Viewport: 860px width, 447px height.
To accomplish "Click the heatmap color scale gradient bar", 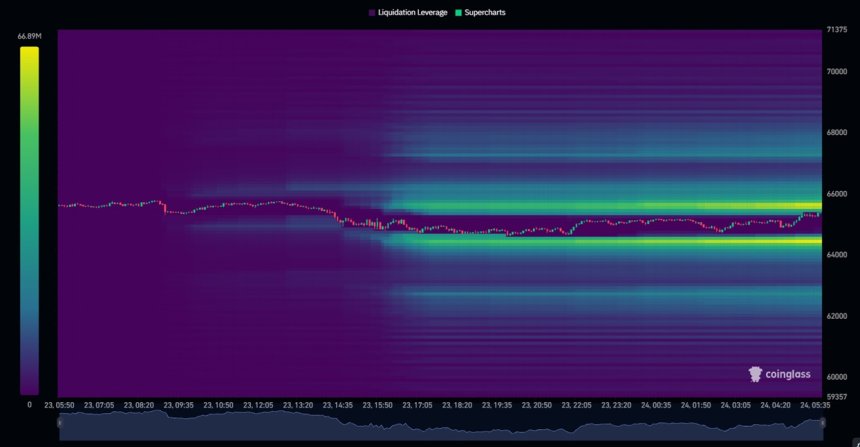I will pyautogui.click(x=30, y=220).
